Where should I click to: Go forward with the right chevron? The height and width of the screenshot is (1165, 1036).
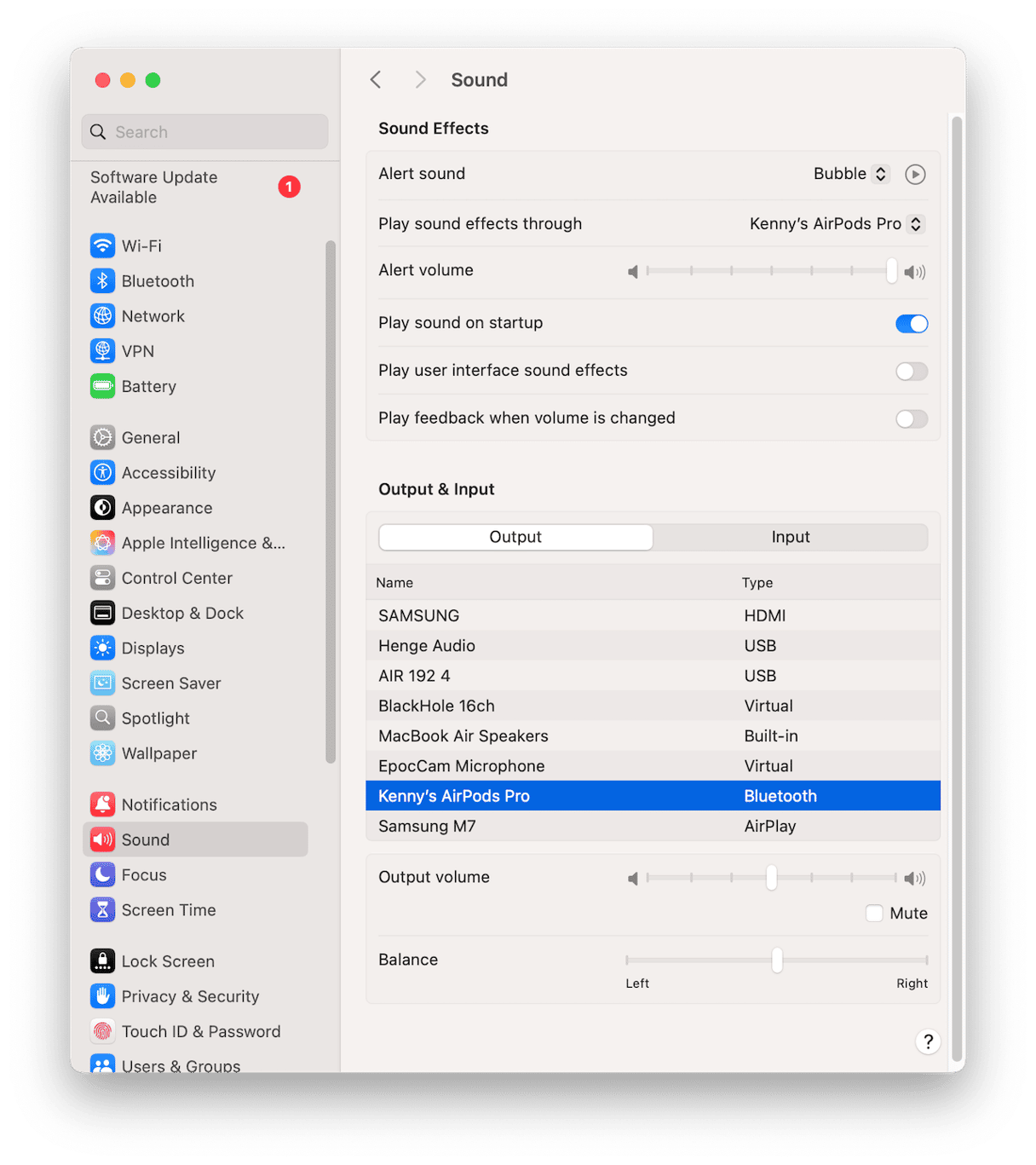coord(420,79)
